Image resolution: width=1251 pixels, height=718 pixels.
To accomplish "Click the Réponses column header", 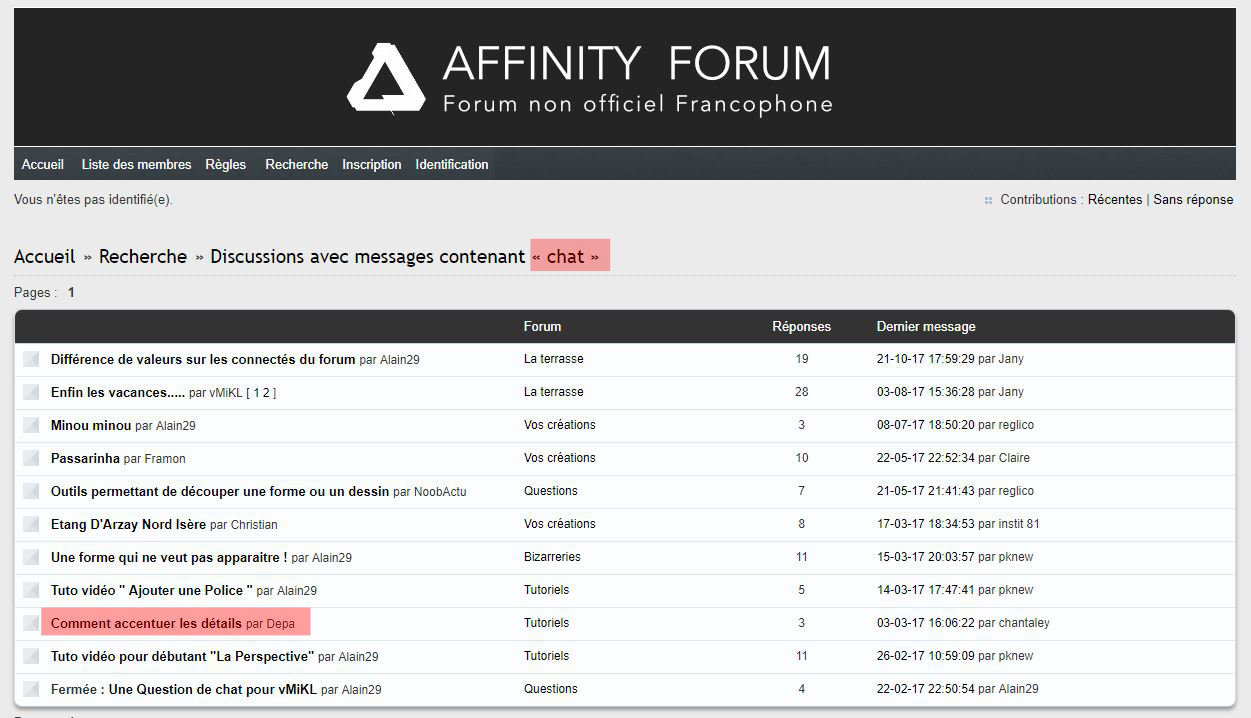I will tap(801, 327).
